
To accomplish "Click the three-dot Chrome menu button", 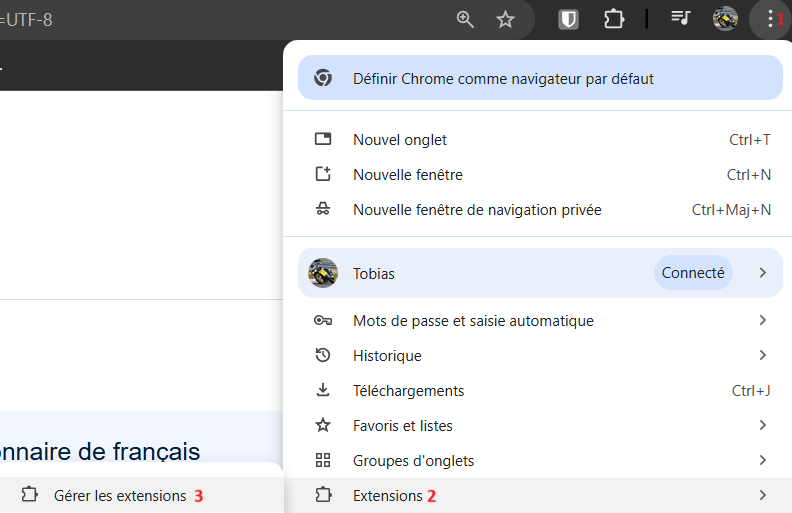I will tap(770, 19).
